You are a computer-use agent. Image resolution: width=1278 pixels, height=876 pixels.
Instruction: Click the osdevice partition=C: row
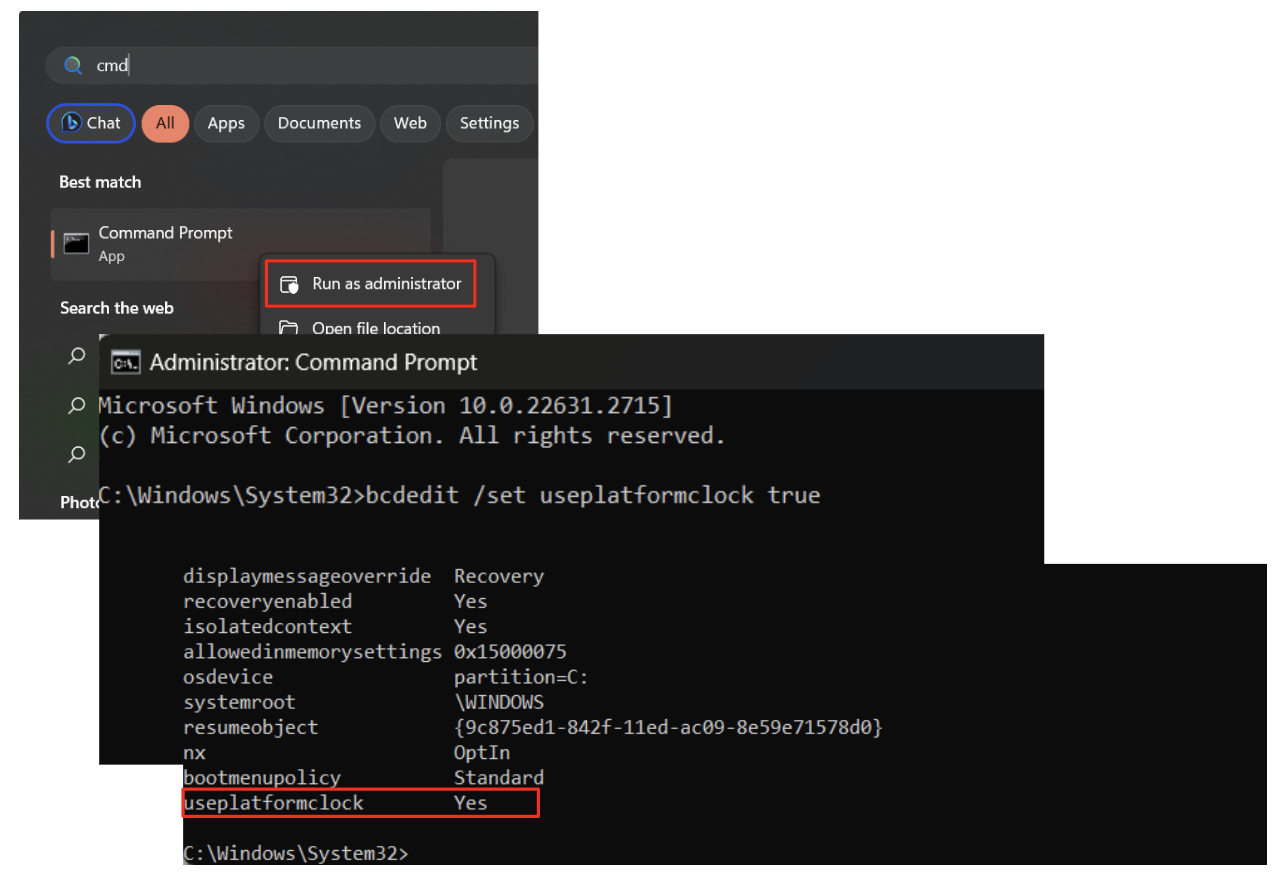[x=386, y=677]
